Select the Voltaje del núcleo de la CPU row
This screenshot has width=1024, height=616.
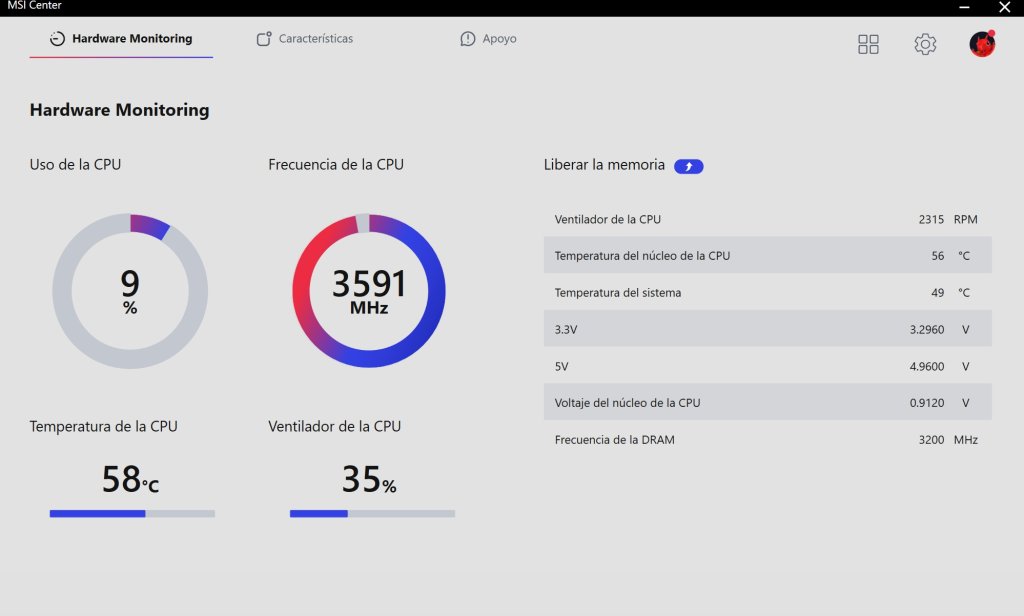767,402
